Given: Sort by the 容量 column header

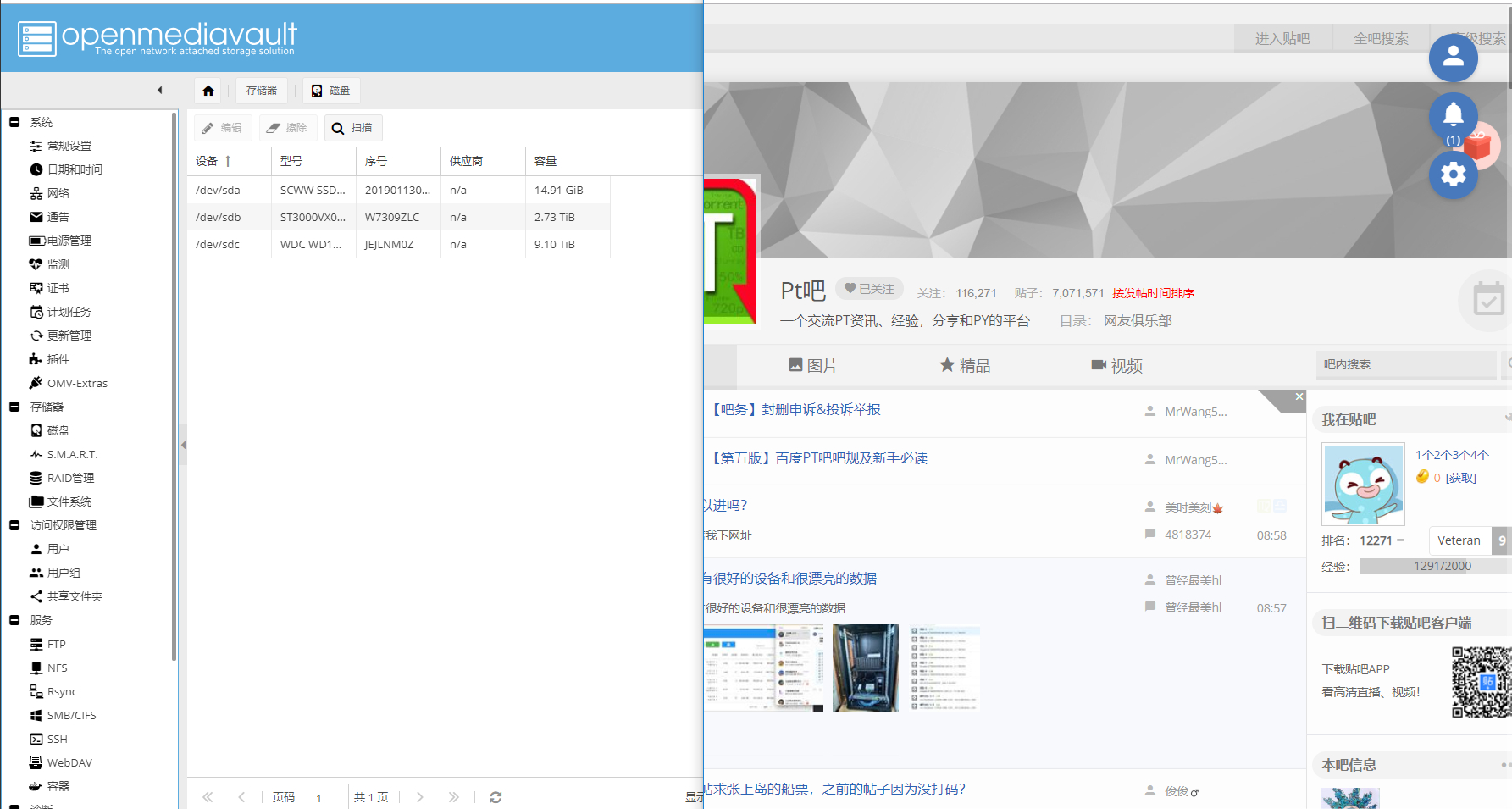Looking at the screenshot, I should [x=568, y=161].
